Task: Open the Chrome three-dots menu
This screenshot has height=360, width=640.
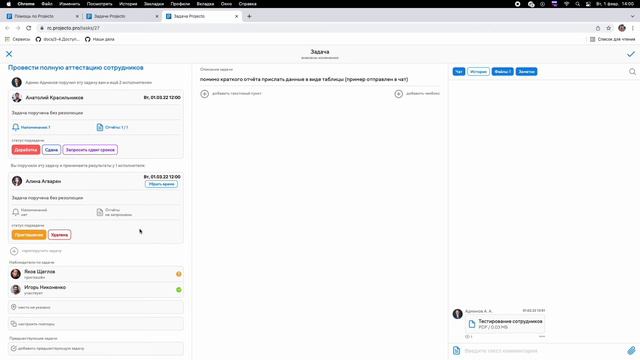Action: coord(633,28)
